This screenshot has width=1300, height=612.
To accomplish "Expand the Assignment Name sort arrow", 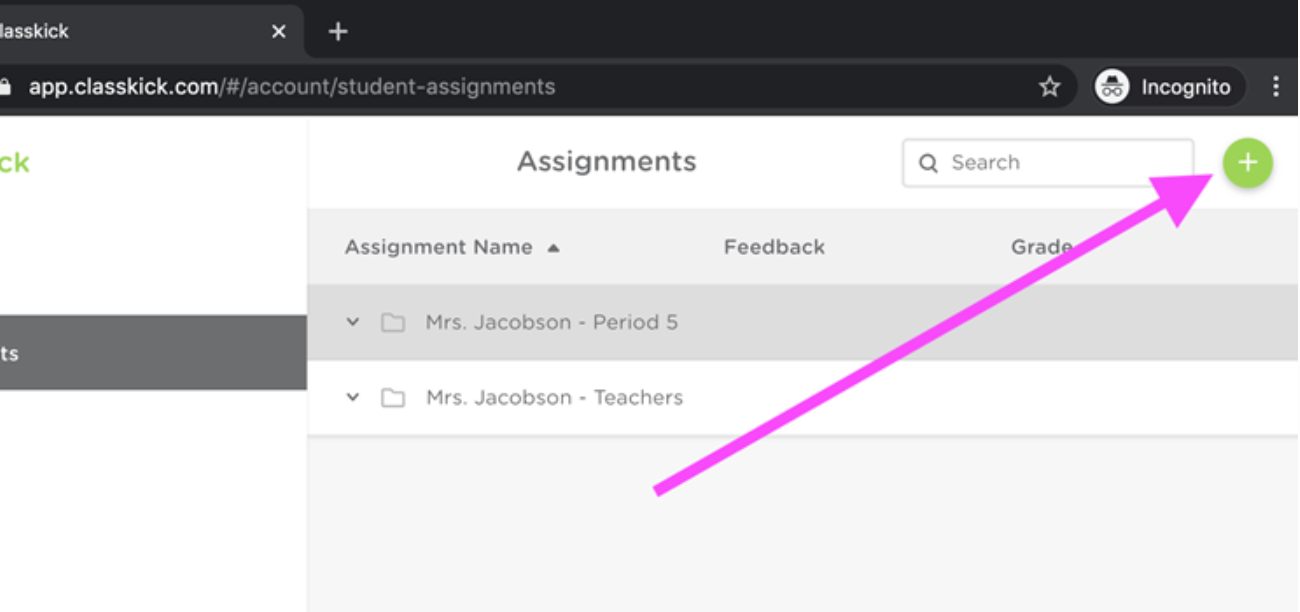I will click(x=555, y=246).
